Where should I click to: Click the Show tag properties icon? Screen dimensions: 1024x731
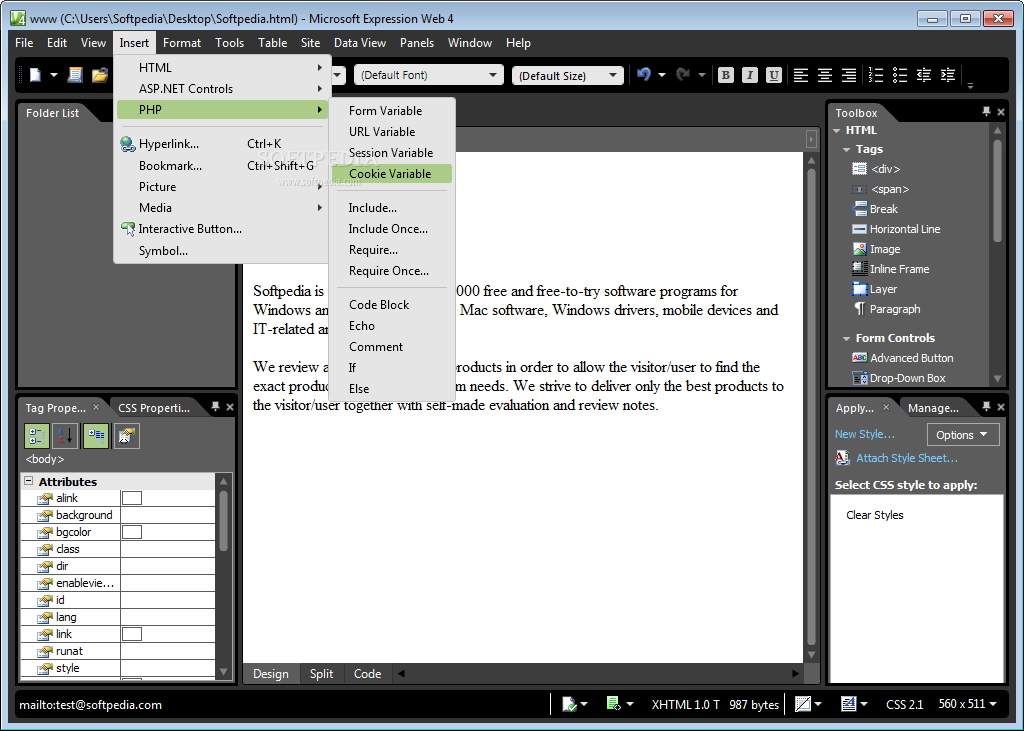[x=126, y=436]
